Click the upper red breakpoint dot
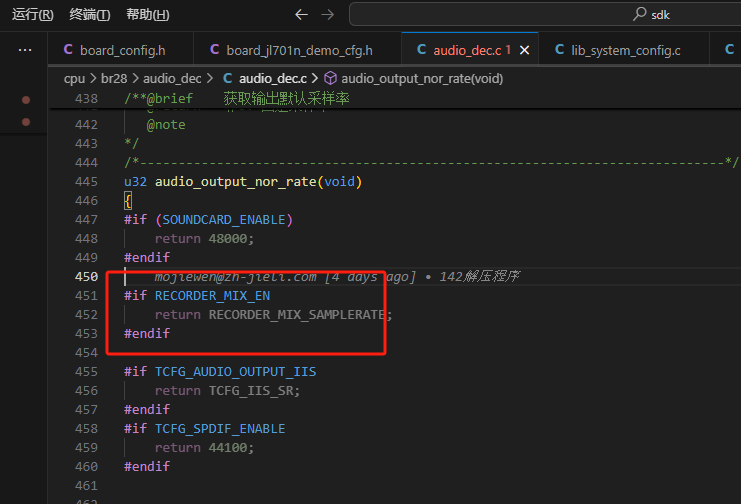 (26, 100)
